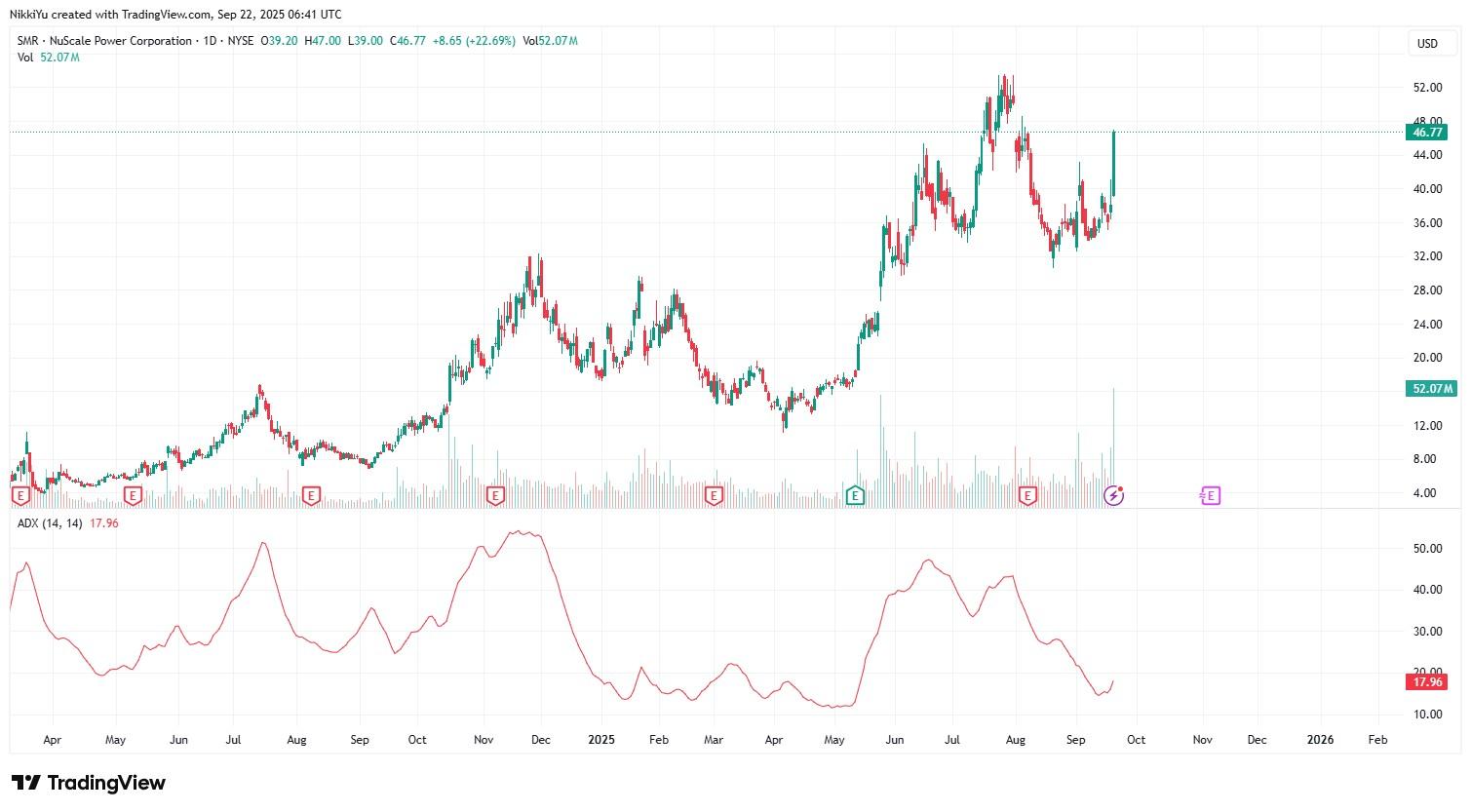Click the TradingView logo at bottom left
1471x812 pixels.
(89, 783)
